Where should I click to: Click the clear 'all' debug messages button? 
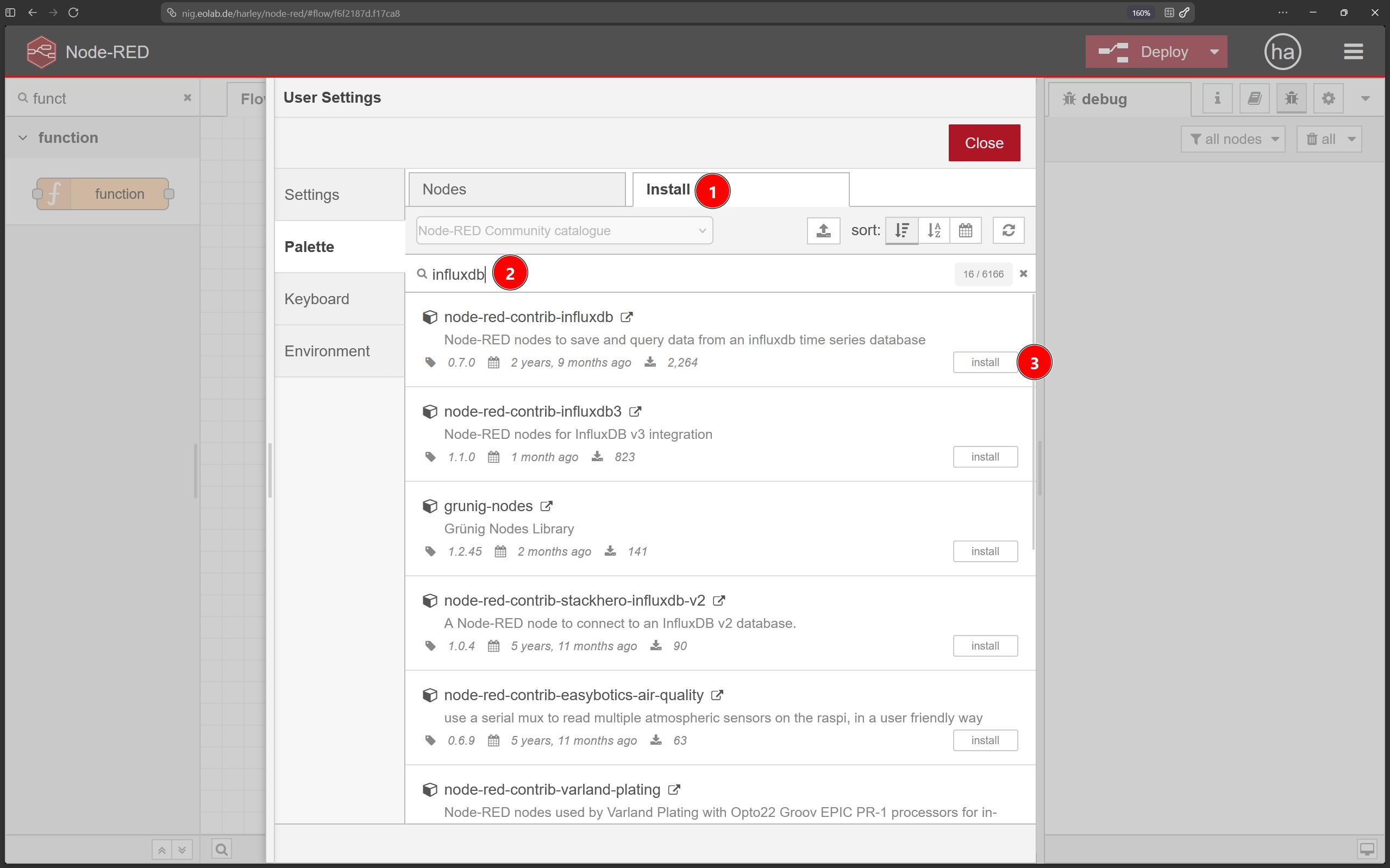(x=1320, y=140)
